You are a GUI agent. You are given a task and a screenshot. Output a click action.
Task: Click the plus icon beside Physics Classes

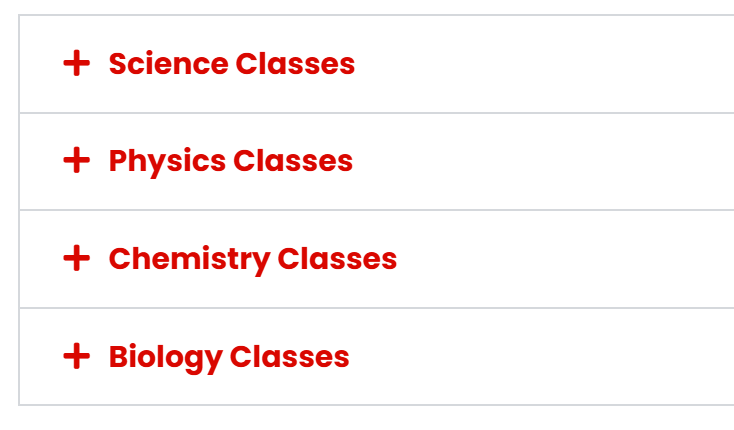(76, 161)
